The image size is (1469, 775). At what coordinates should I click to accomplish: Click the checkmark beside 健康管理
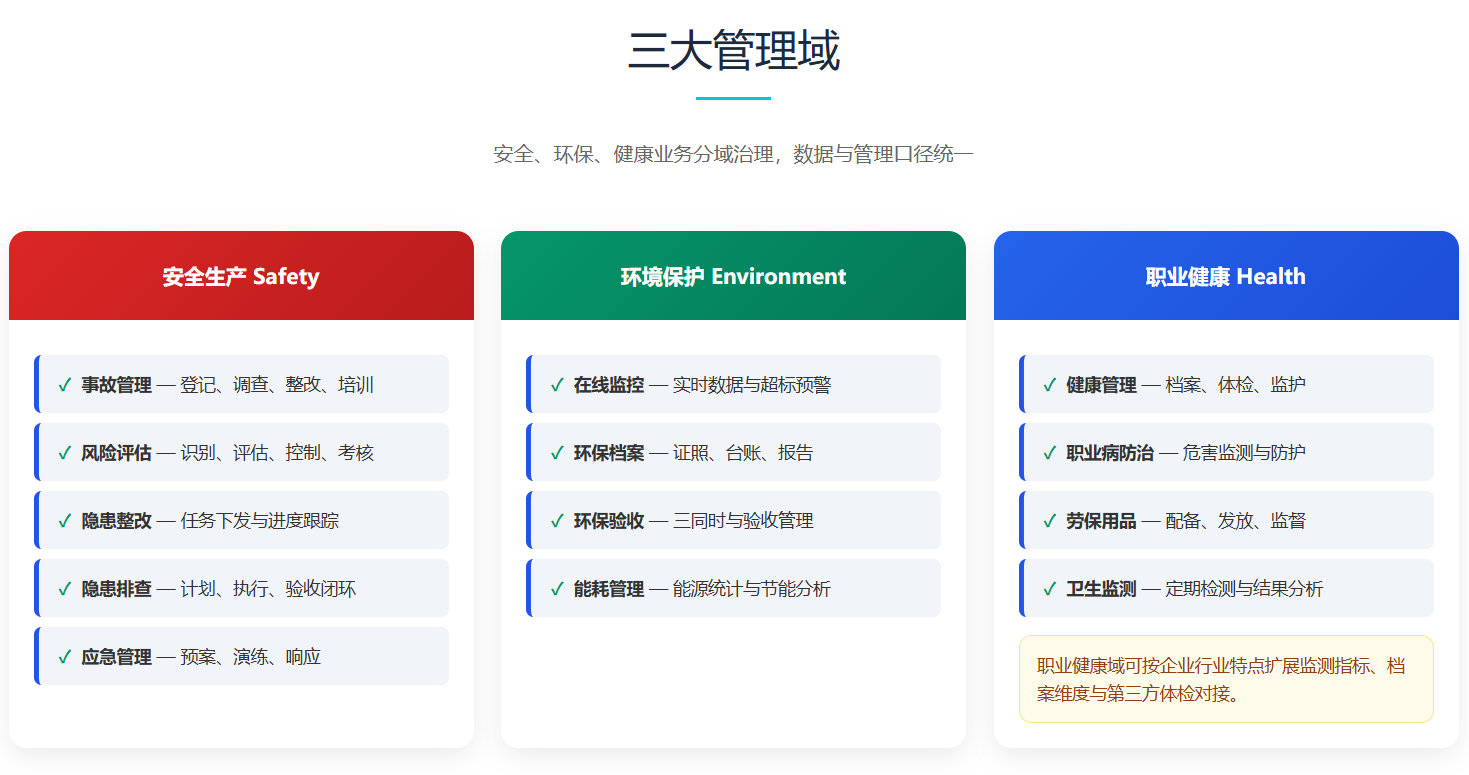[x=1049, y=385]
